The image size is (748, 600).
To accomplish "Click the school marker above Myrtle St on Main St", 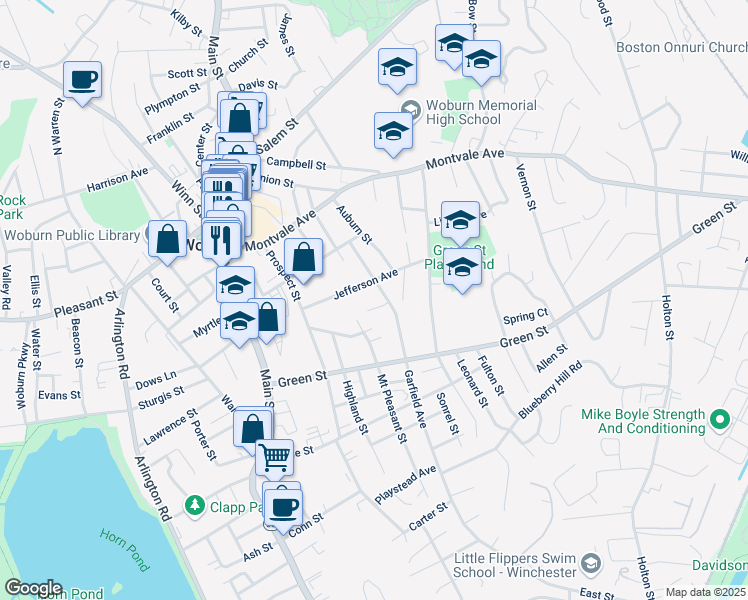I will tap(235, 286).
